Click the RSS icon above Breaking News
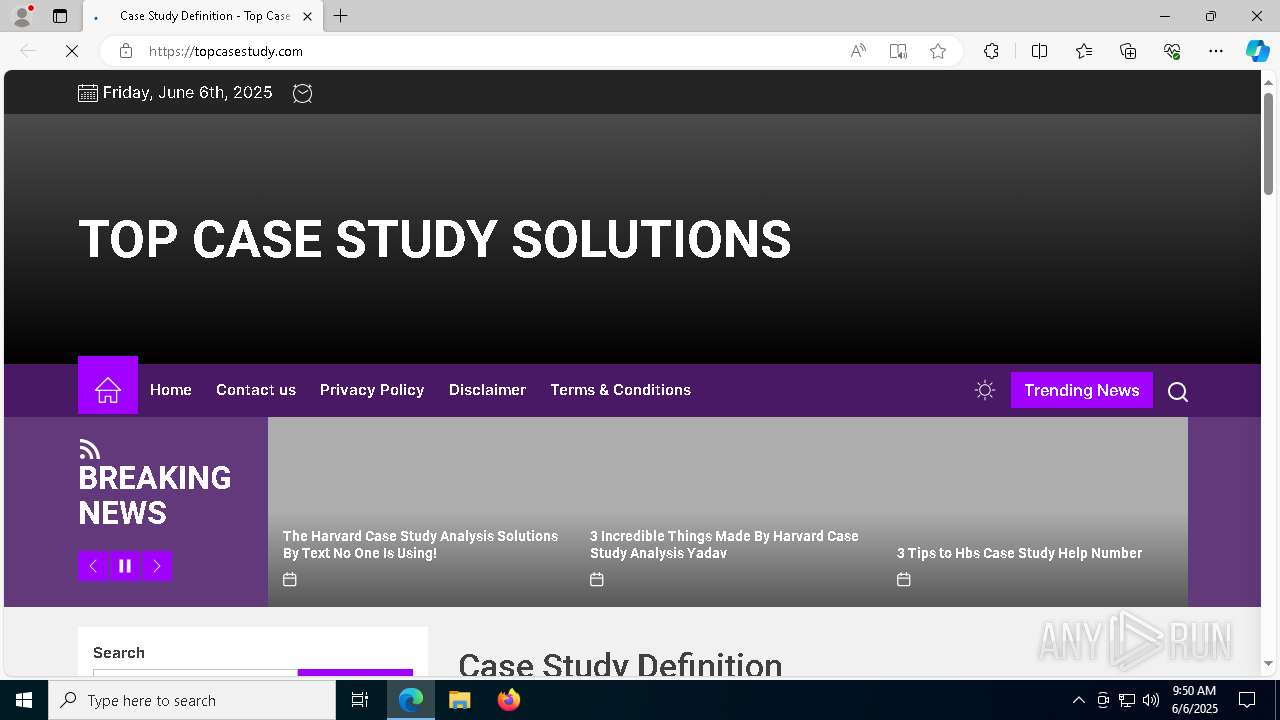 (89, 449)
